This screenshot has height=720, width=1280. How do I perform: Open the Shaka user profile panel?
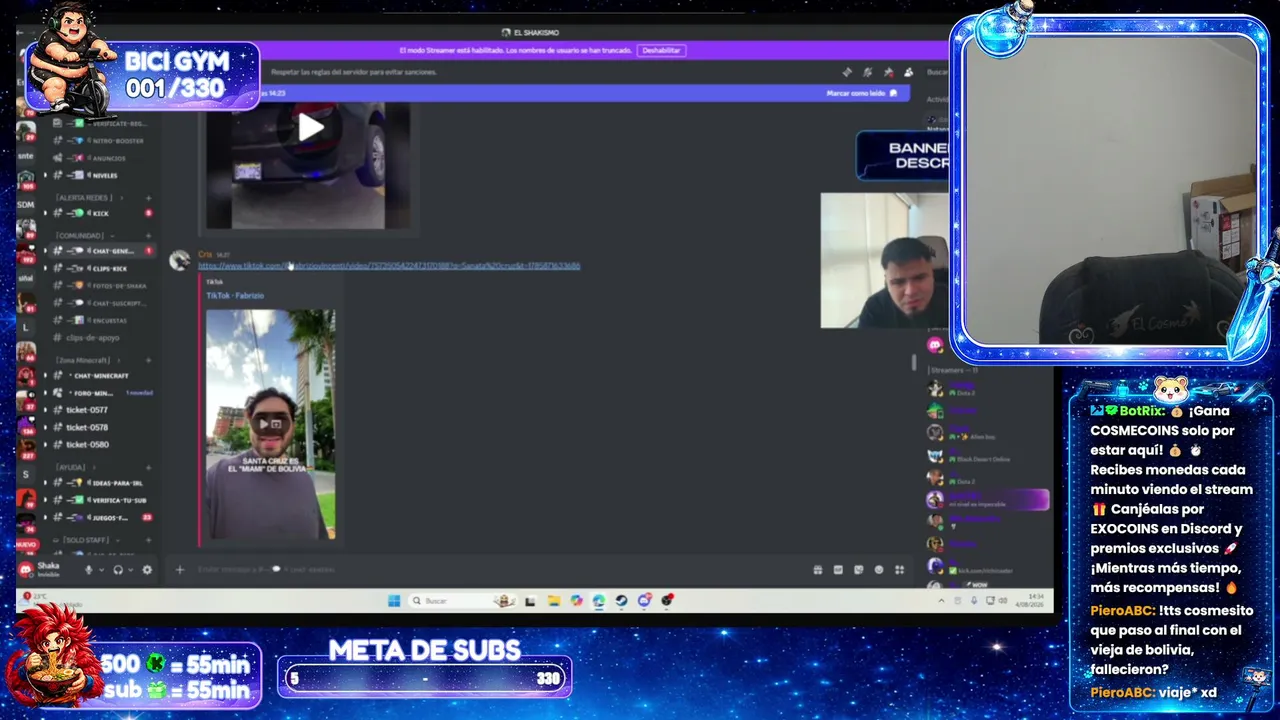point(48,569)
